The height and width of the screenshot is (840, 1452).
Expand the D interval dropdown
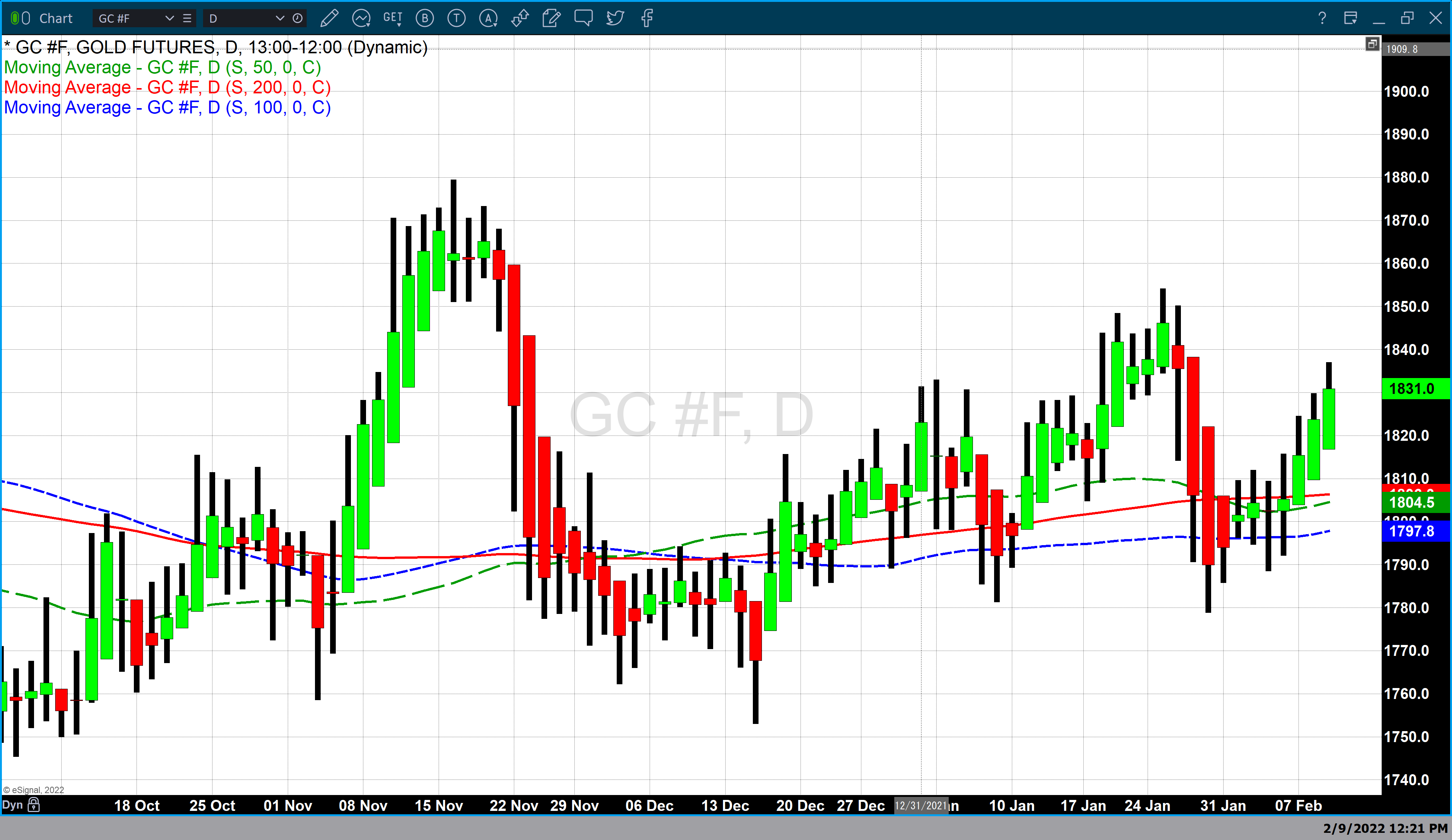point(280,19)
